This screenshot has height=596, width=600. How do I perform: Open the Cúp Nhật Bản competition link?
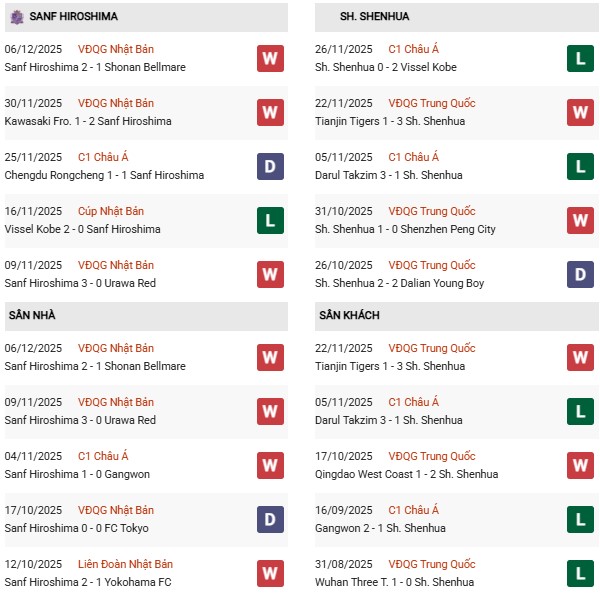tap(111, 211)
